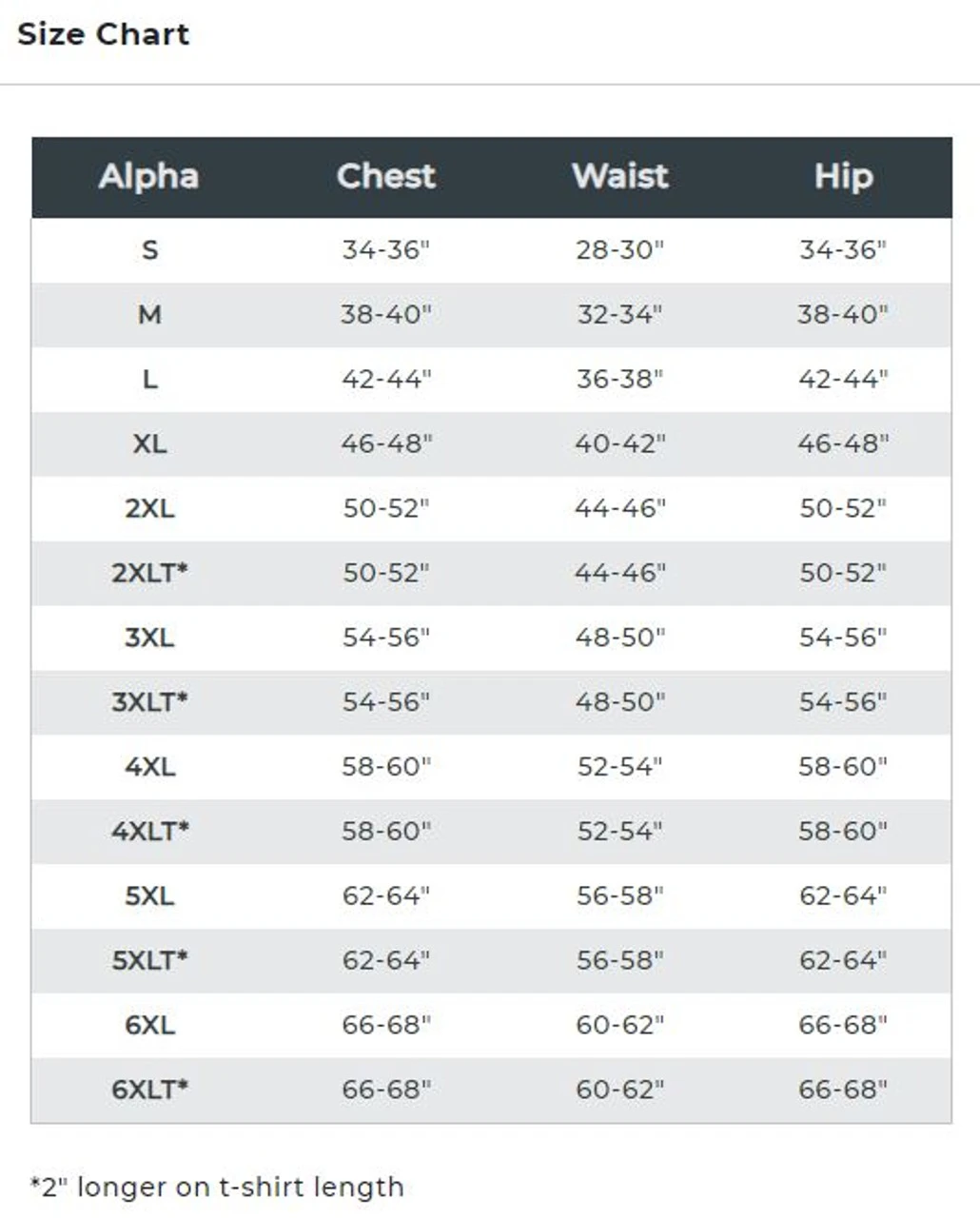The width and height of the screenshot is (980, 1218).
Task: Click the M size row label
Action: click(x=149, y=315)
